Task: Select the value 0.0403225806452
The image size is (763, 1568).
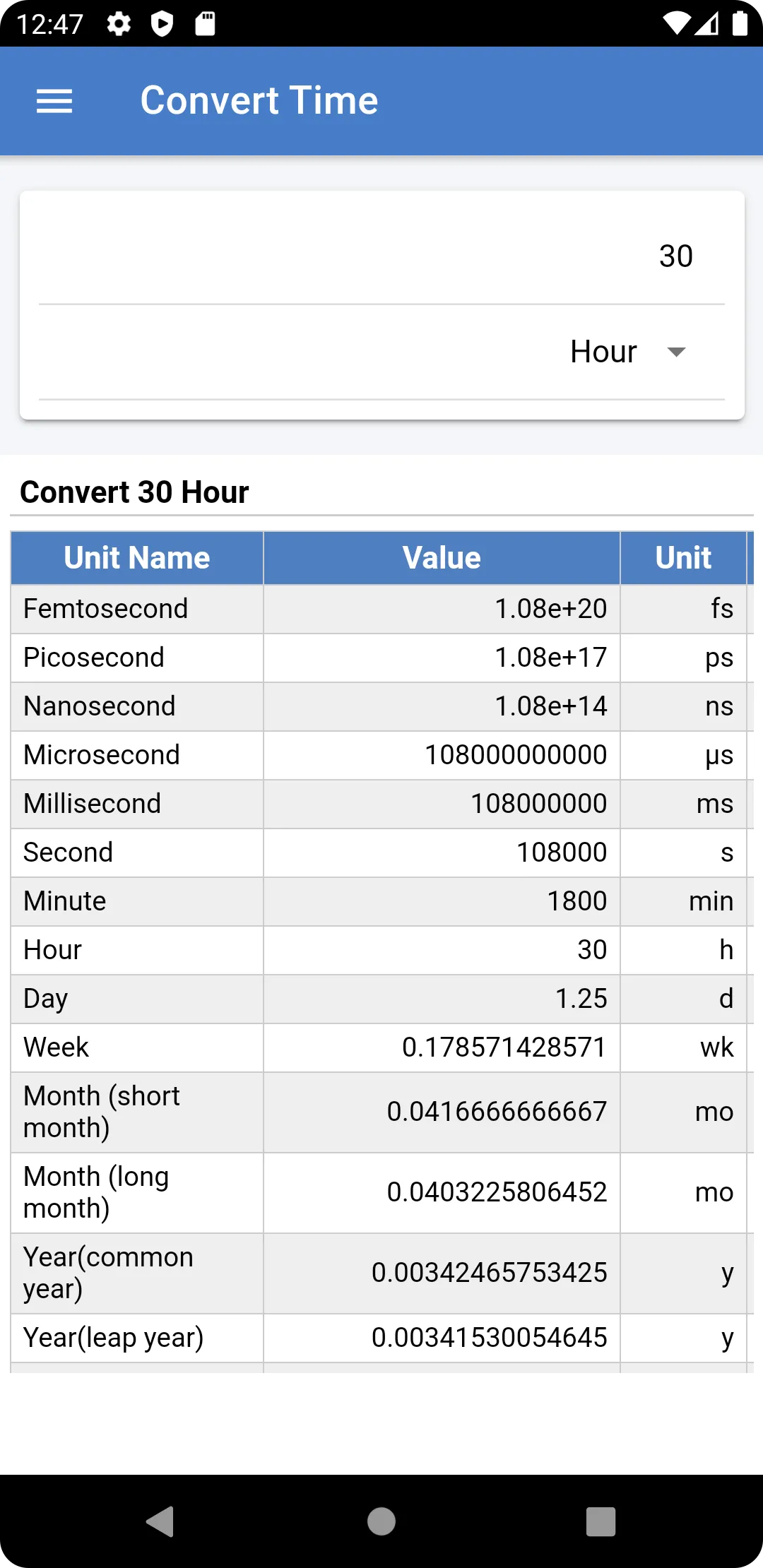Action: 497,1192
